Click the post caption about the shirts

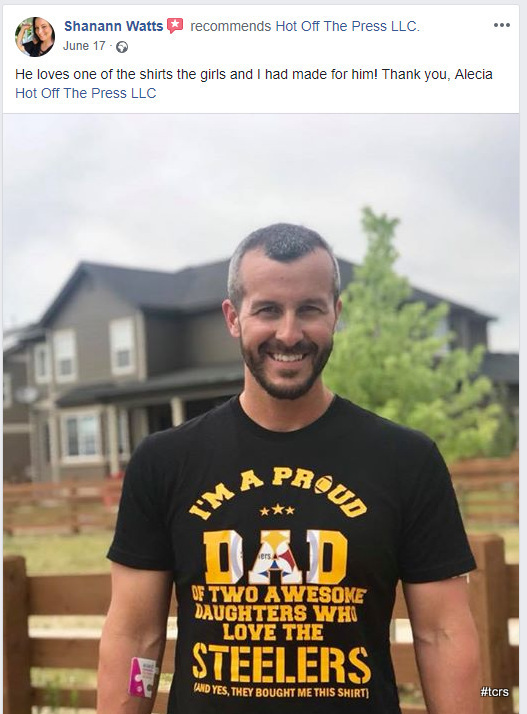[x=254, y=74]
